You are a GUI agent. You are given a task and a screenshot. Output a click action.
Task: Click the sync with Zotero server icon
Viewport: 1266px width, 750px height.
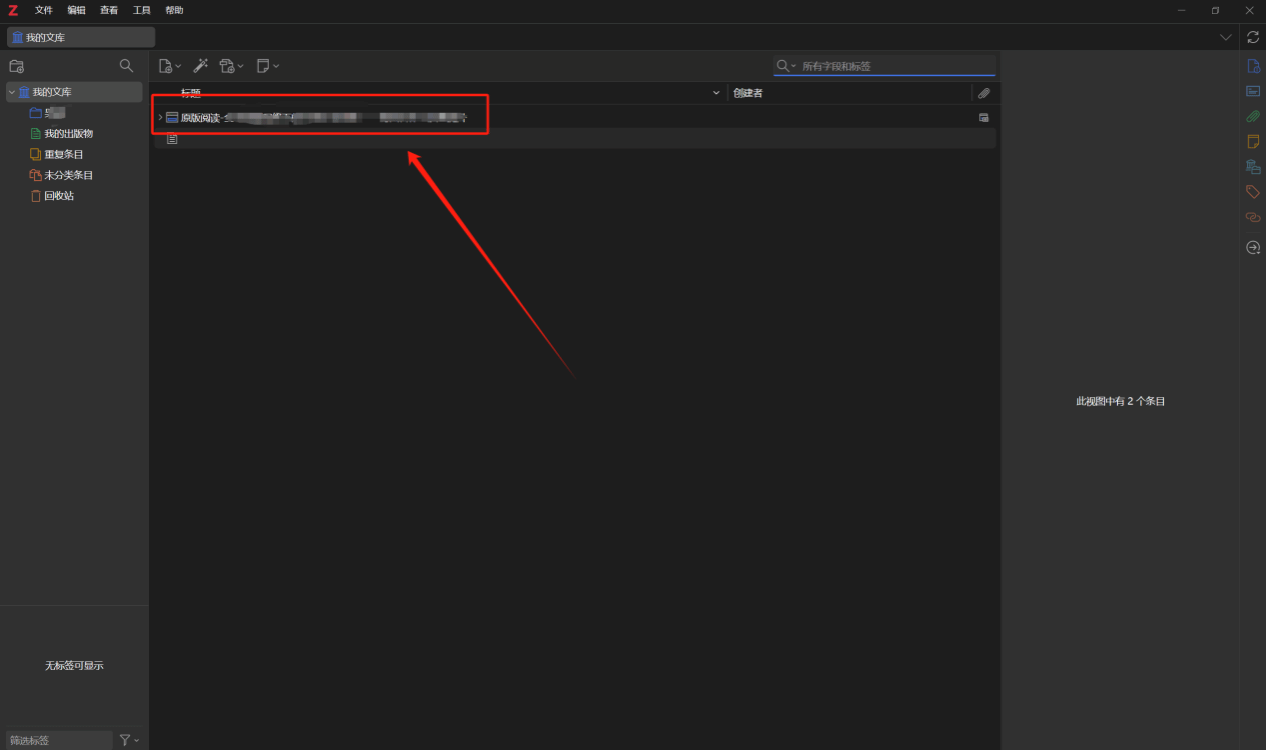tap(1253, 37)
